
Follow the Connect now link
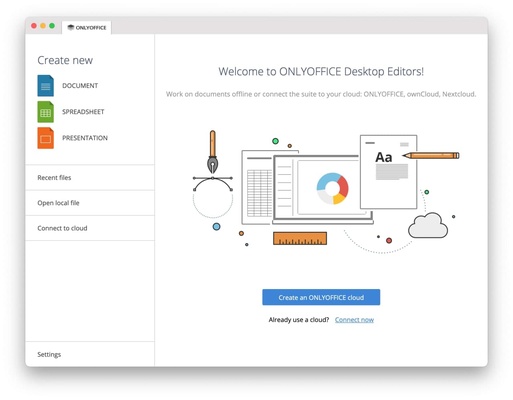[x=354, y=320]
